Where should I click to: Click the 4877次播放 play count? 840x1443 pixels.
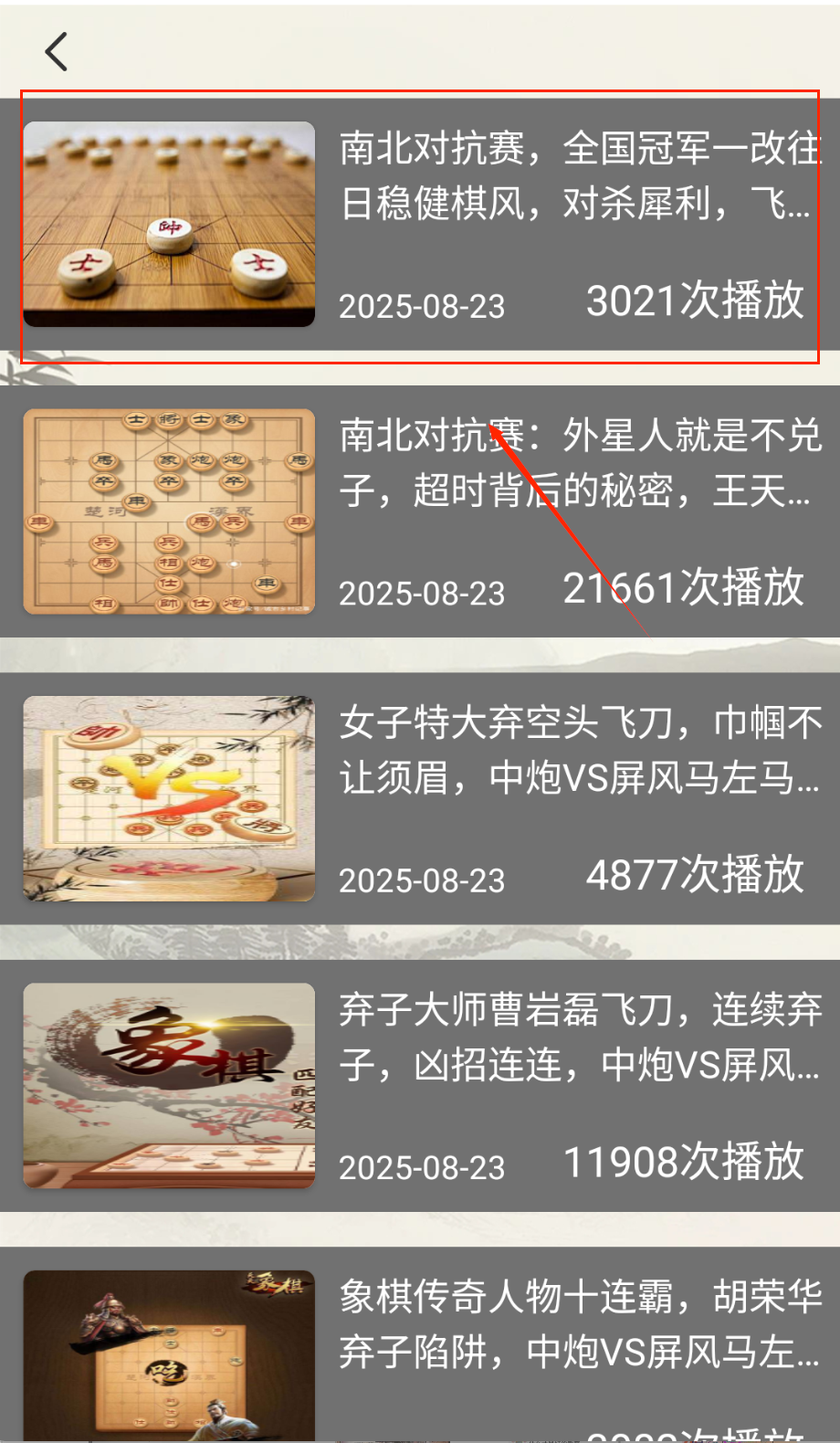tap(695, 875)
